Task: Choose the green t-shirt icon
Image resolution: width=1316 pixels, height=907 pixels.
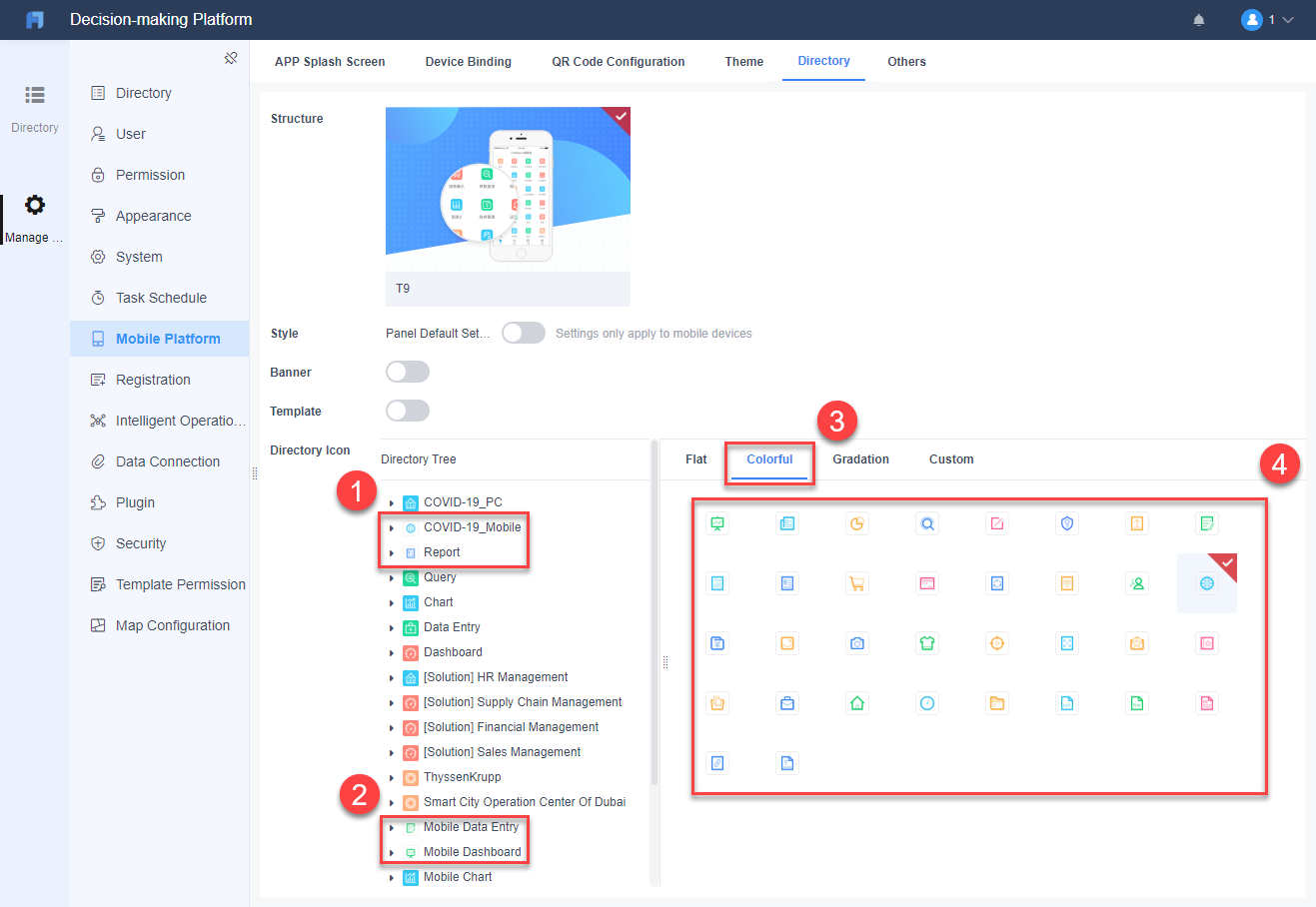Action: [x=927, y=643]
